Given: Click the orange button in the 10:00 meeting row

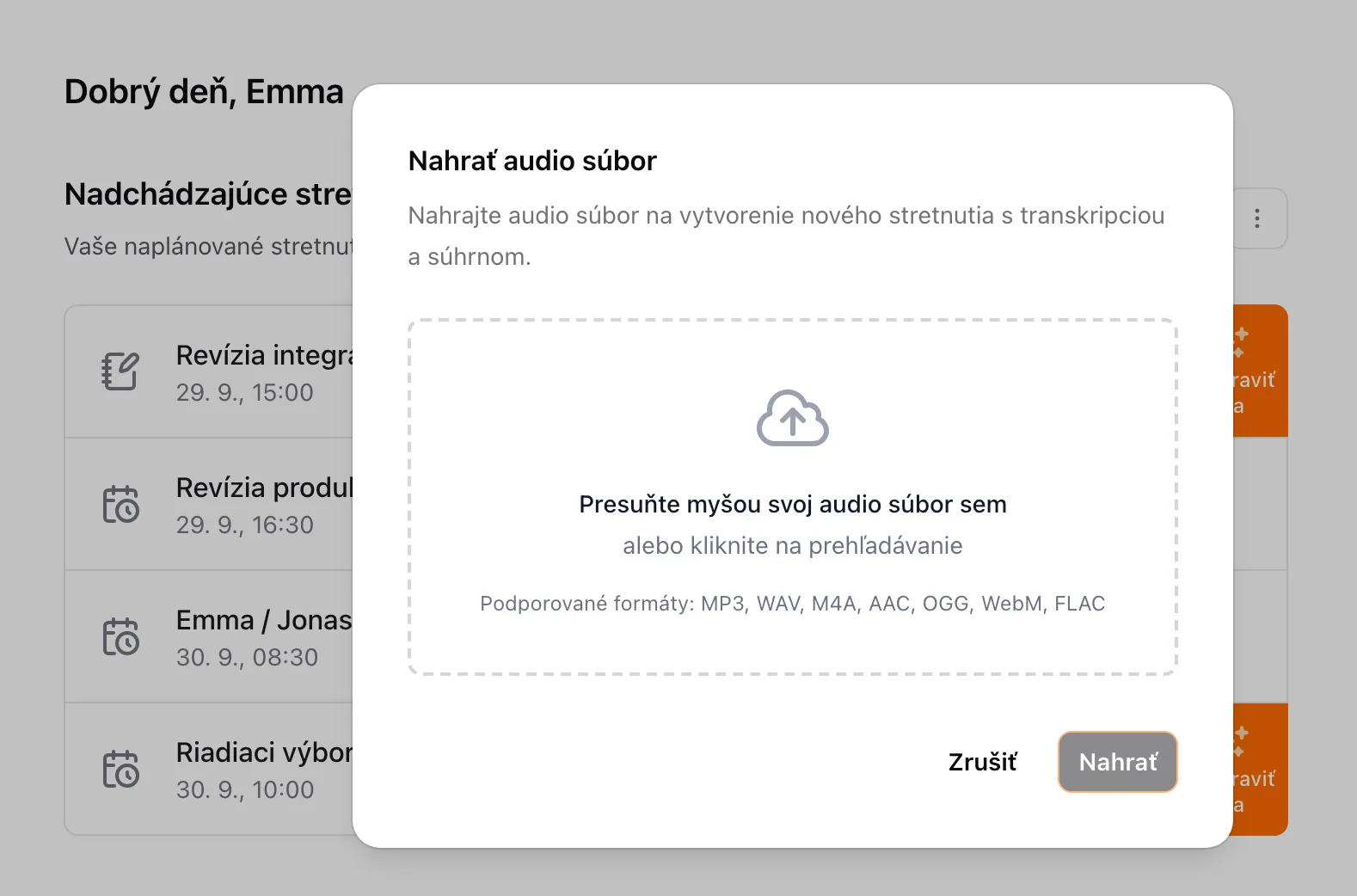Looking at the screenshot, I should pos(1260,770).
